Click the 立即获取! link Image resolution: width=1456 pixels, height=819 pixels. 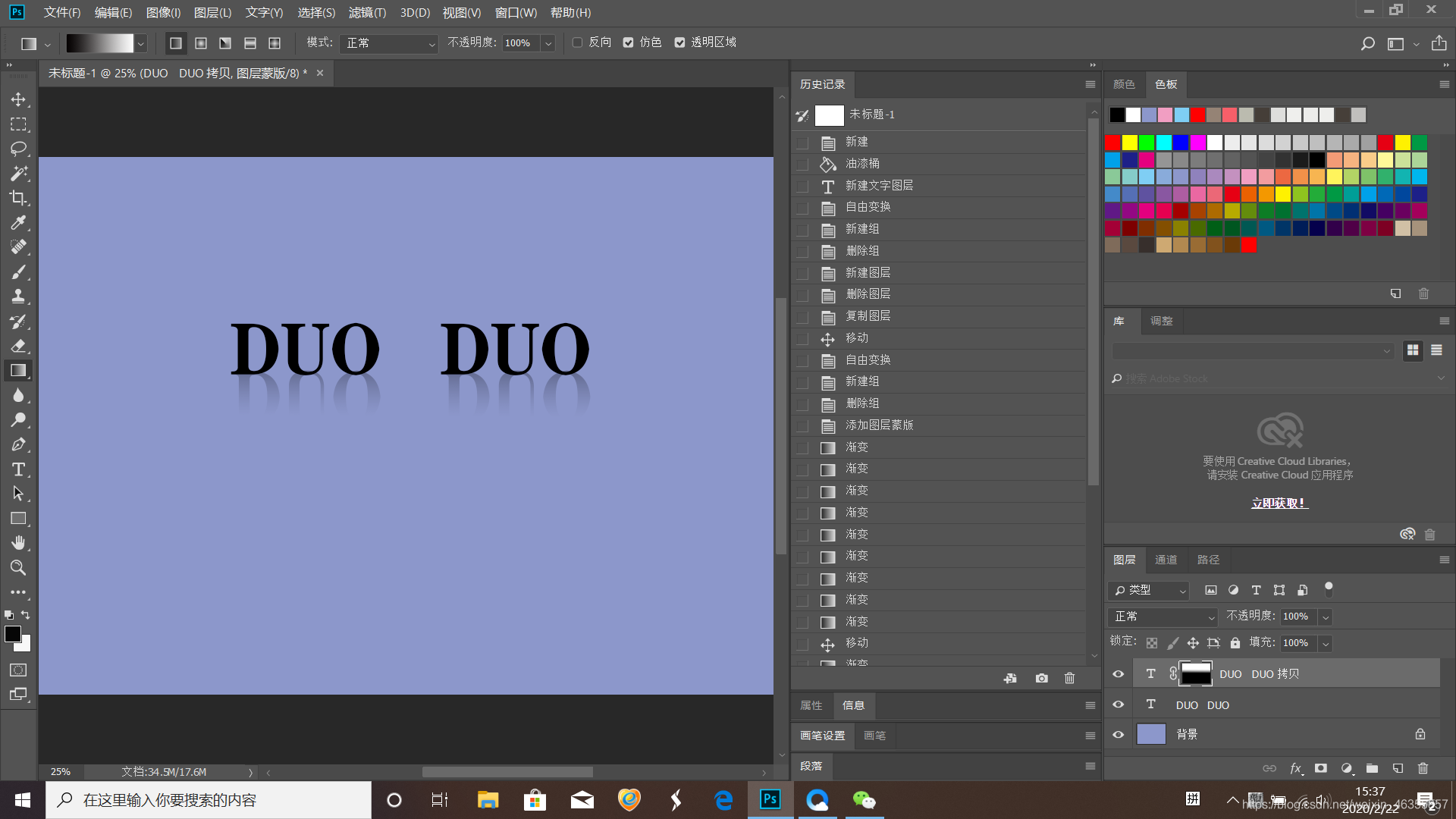[x=1279, y=503]
